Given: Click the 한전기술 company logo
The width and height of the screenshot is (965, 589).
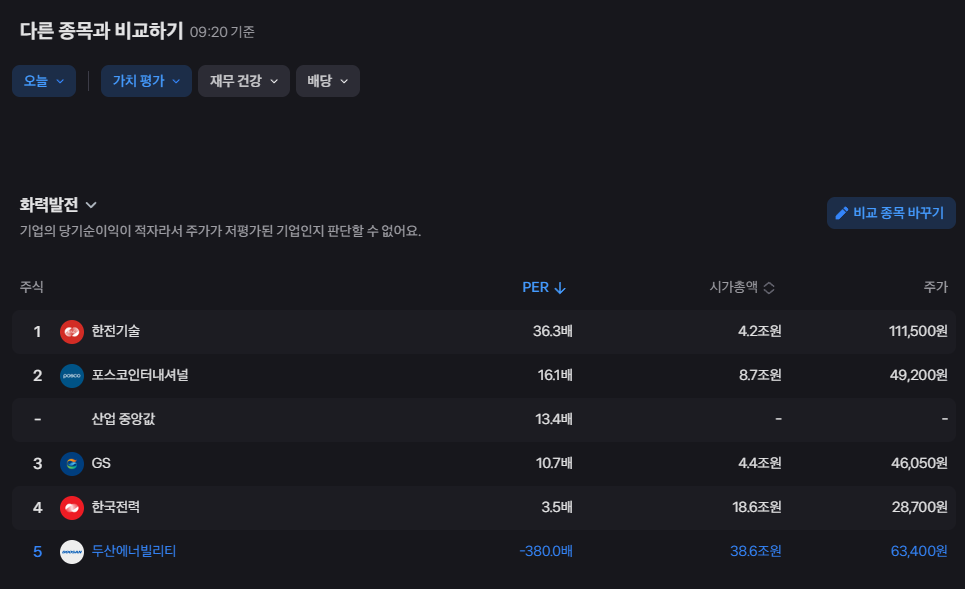Looking at the screenshot, I should point(72,332).
